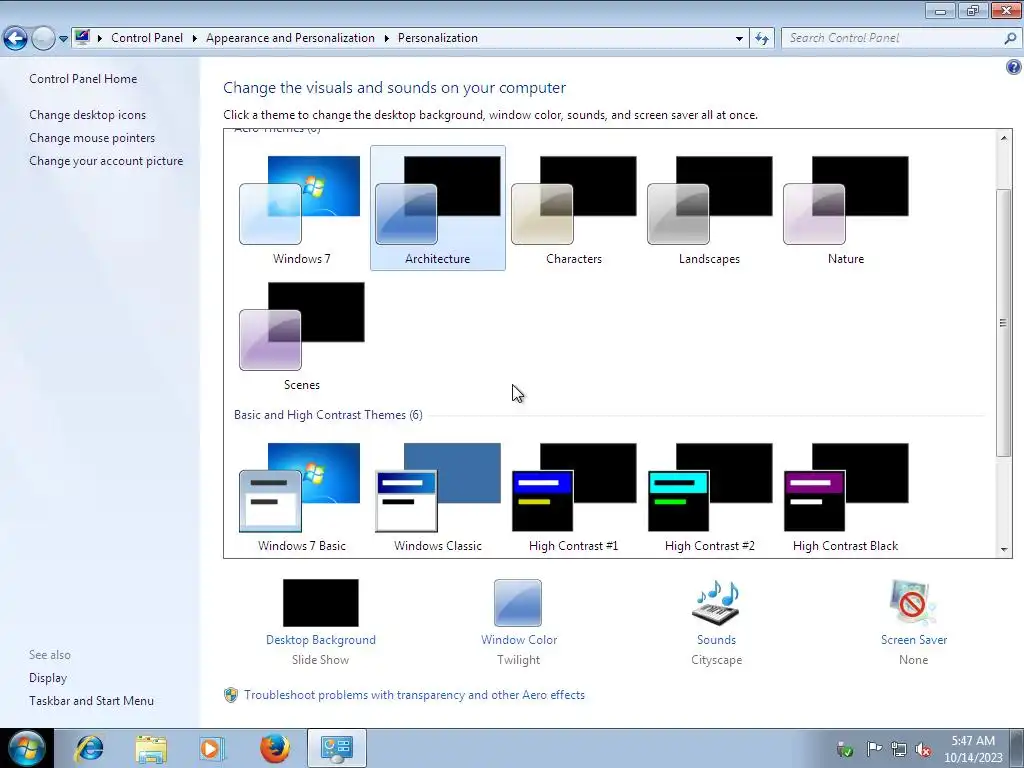Open recent pages dropdown arrow

click(63, 39)
